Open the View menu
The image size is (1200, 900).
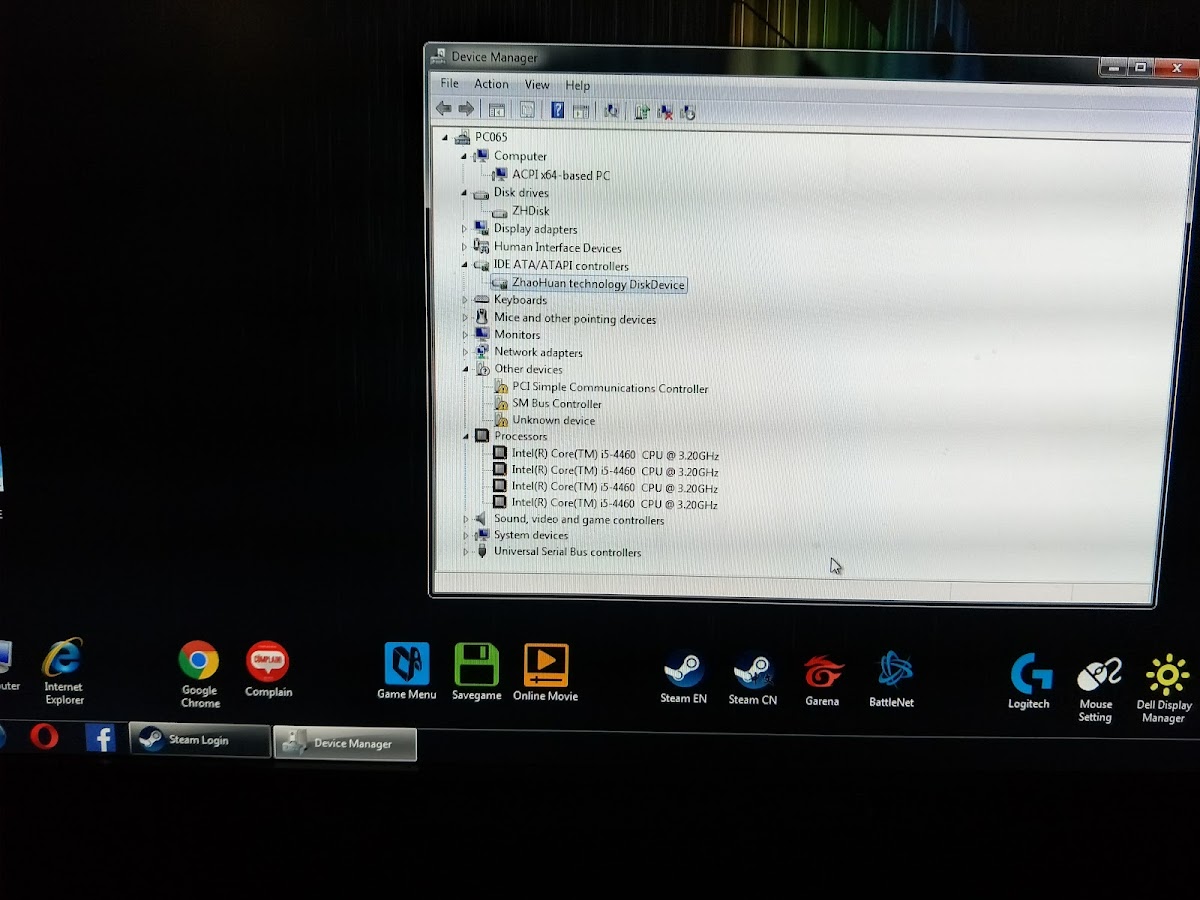click(537, 85)
